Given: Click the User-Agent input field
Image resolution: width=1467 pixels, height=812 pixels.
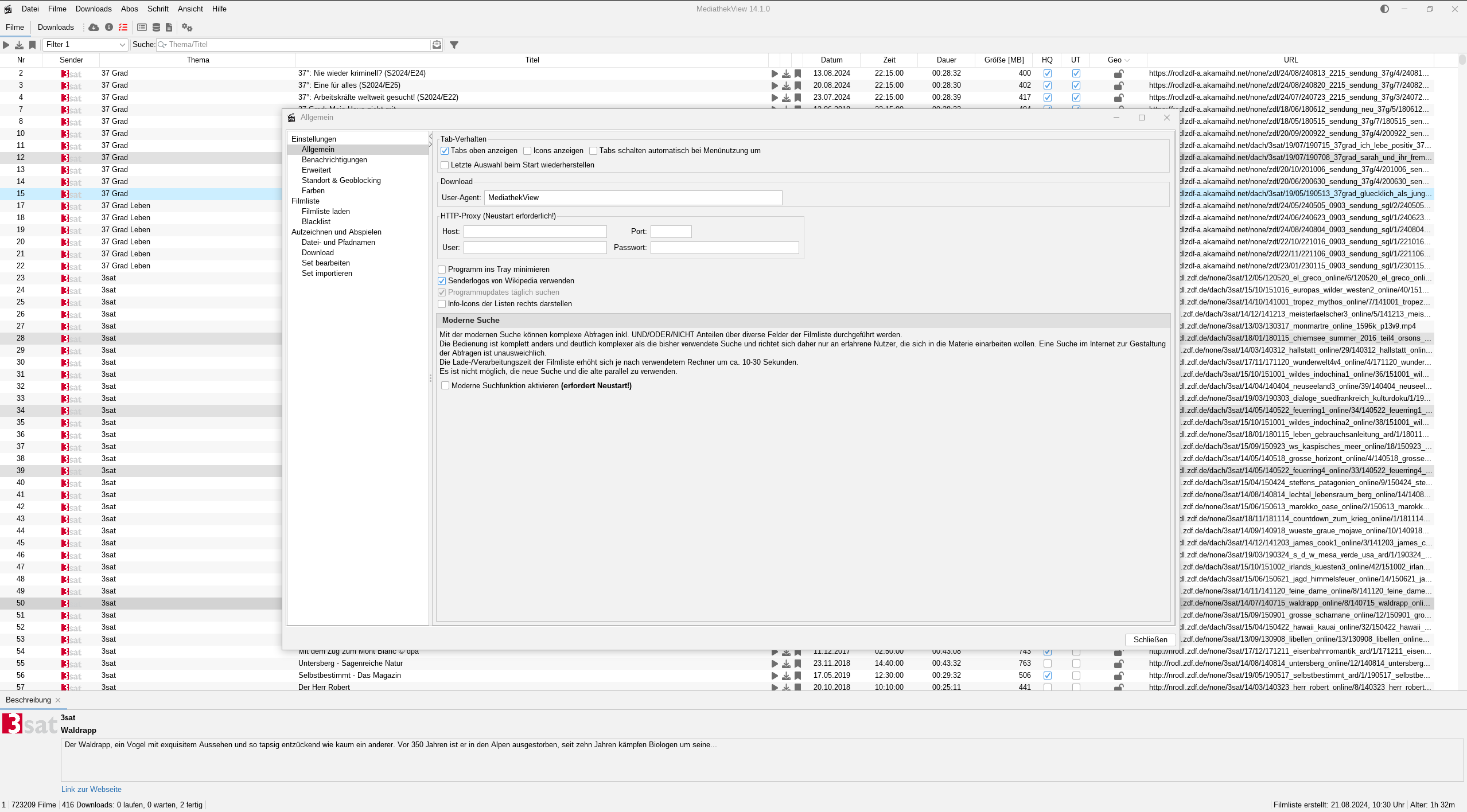Looking at the screenshot, I should pos(633,198).
